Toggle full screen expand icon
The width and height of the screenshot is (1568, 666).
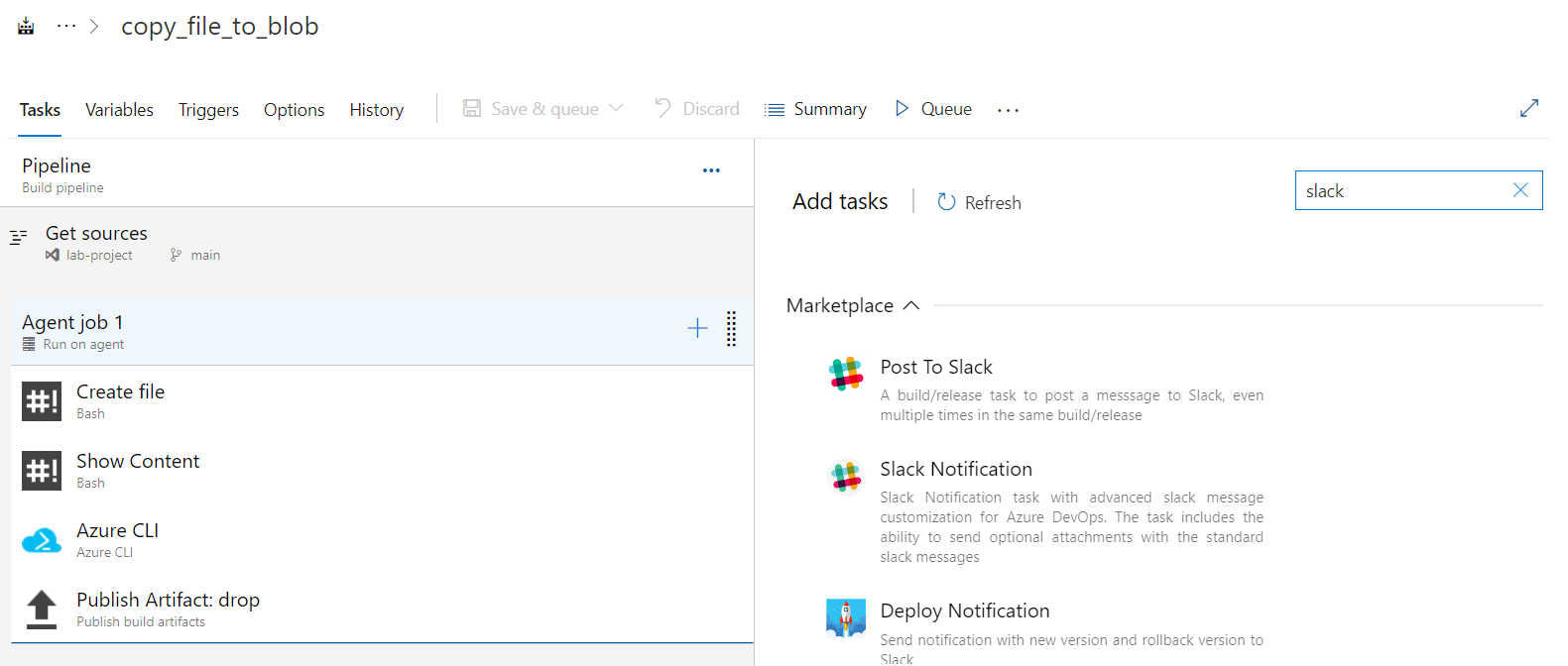pyautogui.click(x=1529, y=108)
